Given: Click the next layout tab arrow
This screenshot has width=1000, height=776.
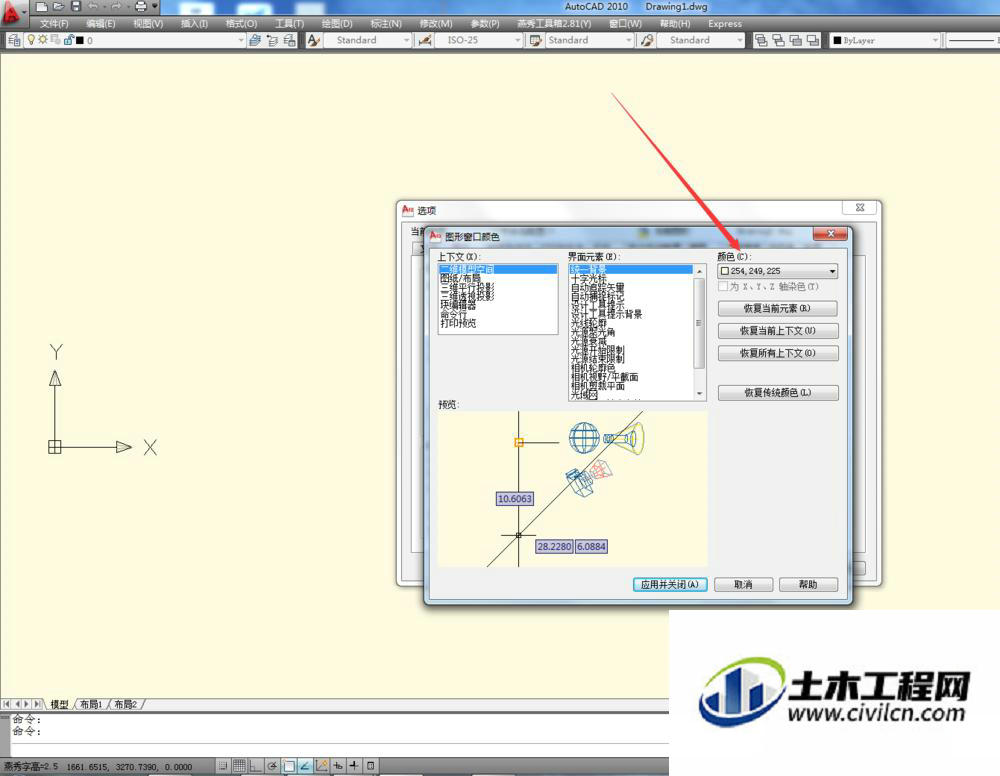Looking at the screenshot, I should (27, 704).
